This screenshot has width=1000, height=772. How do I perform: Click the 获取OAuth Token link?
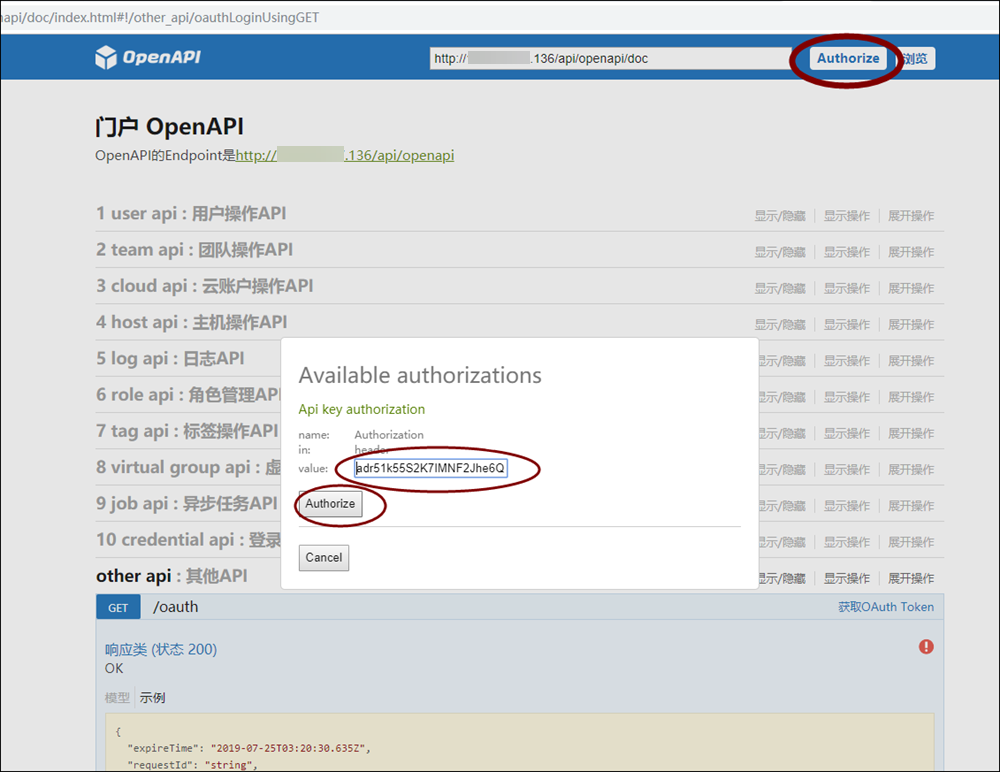tap(885, 607)
